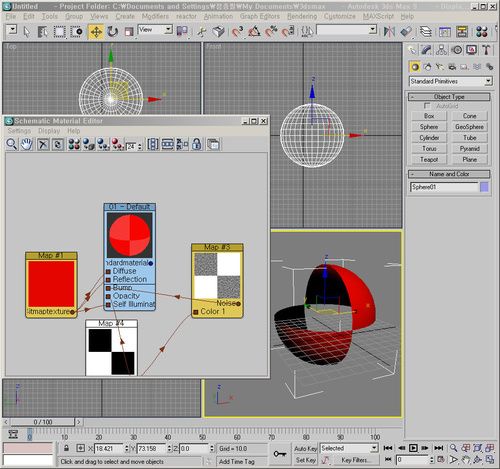The image size is (500, 469).
Task: Click the Select Object arrow tool
Action: [x=27, y=32]
